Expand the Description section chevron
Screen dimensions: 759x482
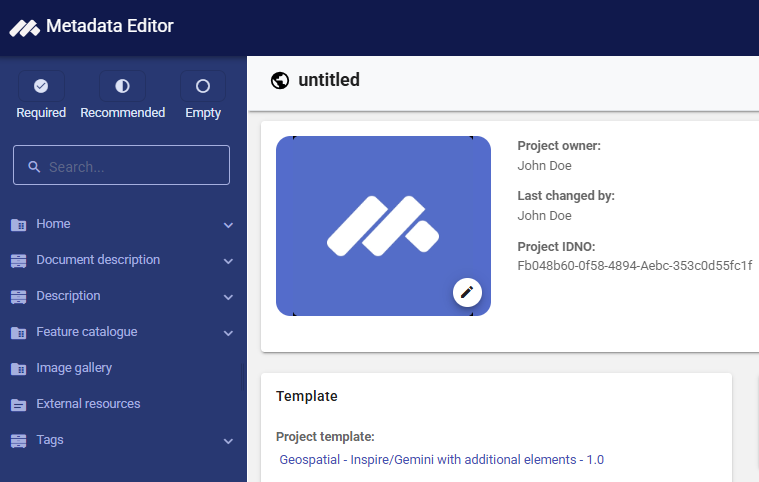coord(228,298)
